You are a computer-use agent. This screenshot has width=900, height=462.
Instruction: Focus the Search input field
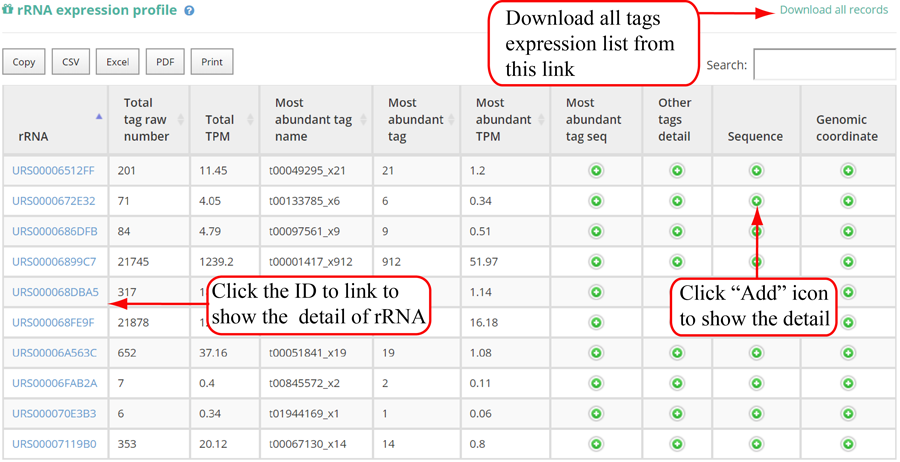(x=824, y=65)
